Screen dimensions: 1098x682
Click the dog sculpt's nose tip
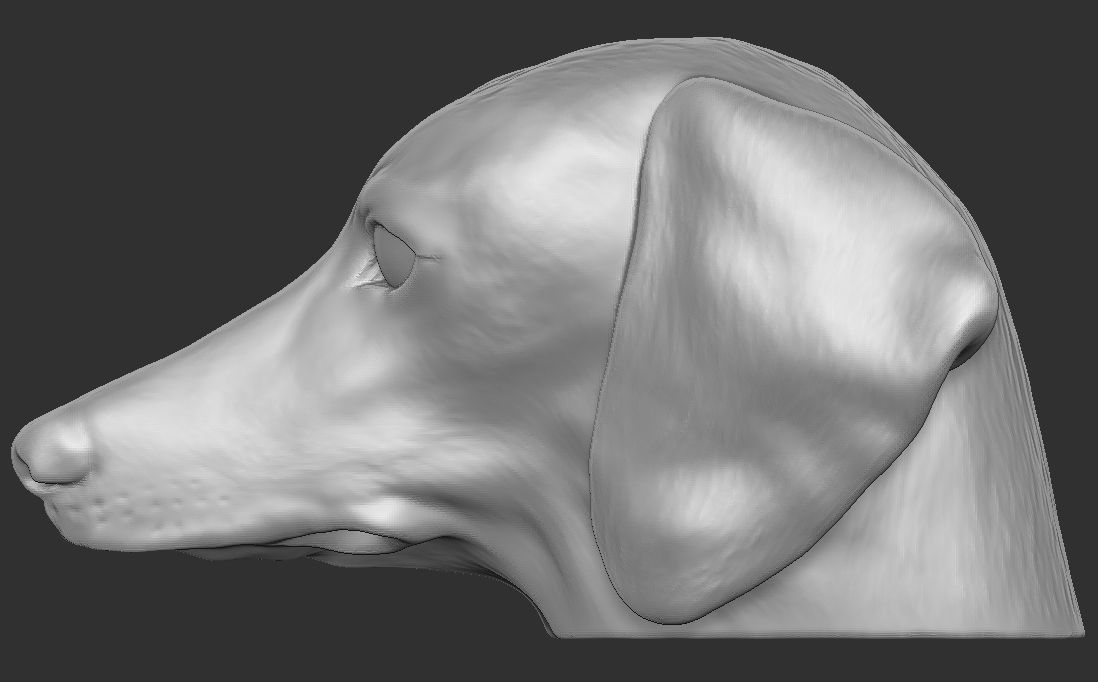point(51,448)
